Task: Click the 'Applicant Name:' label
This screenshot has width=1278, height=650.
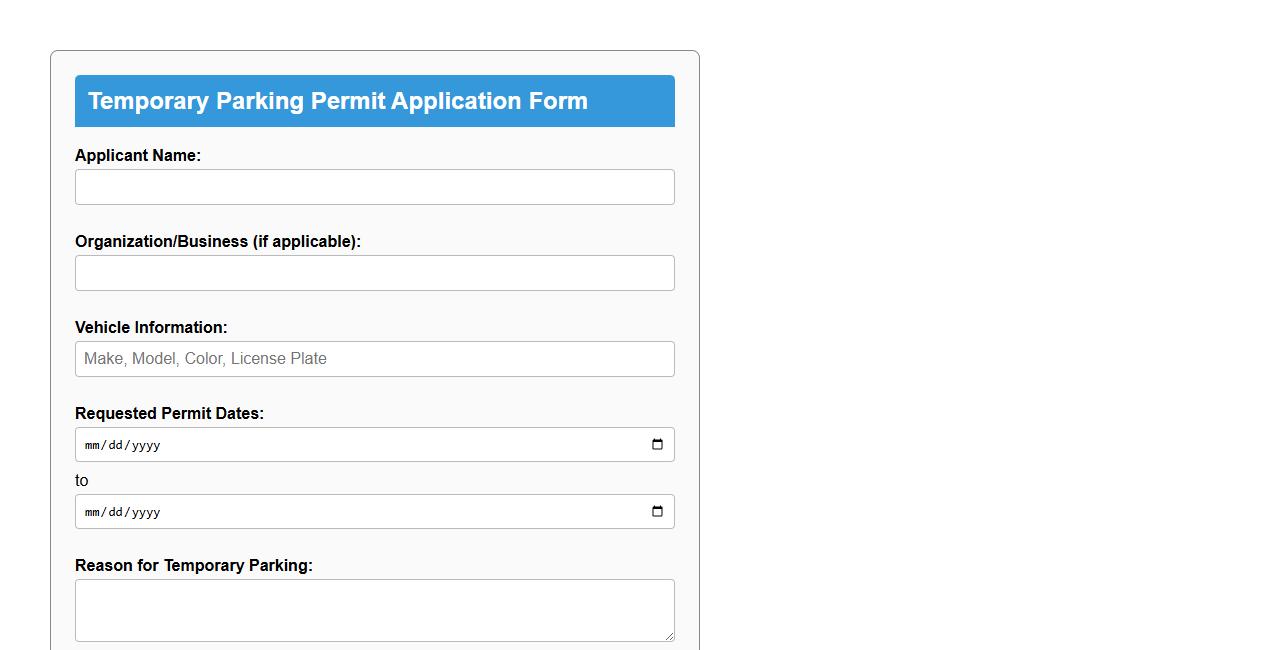Action: [x=138, y=155]
